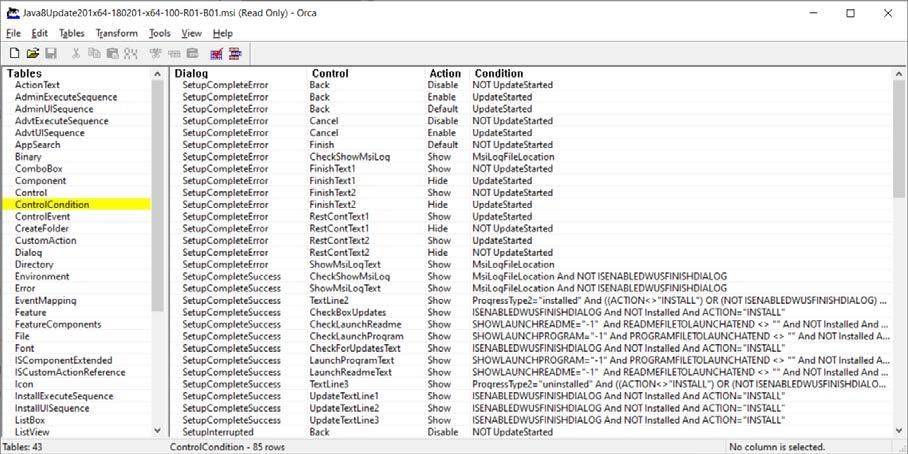The image size is (908, 454).
Task: Select the Font table
Action: point(24,348)
